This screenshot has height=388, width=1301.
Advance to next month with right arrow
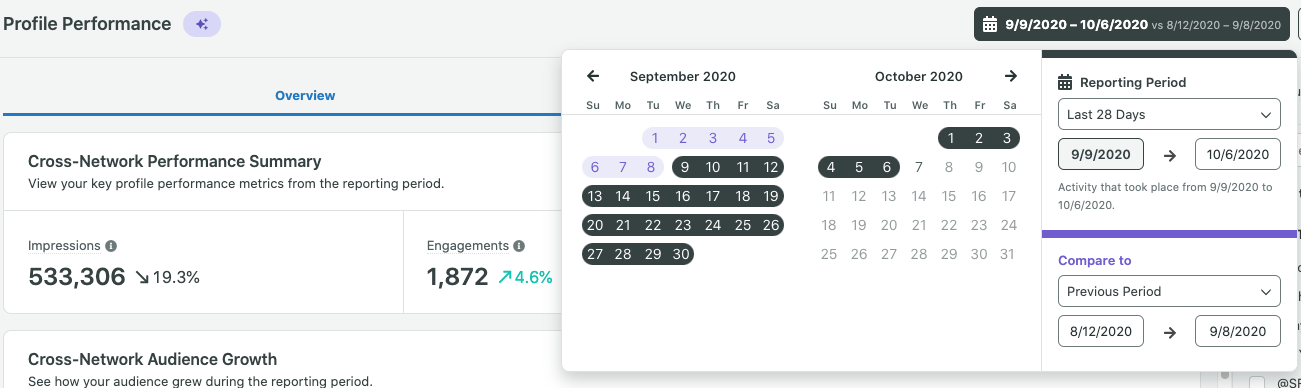(x=1011, y=76)
